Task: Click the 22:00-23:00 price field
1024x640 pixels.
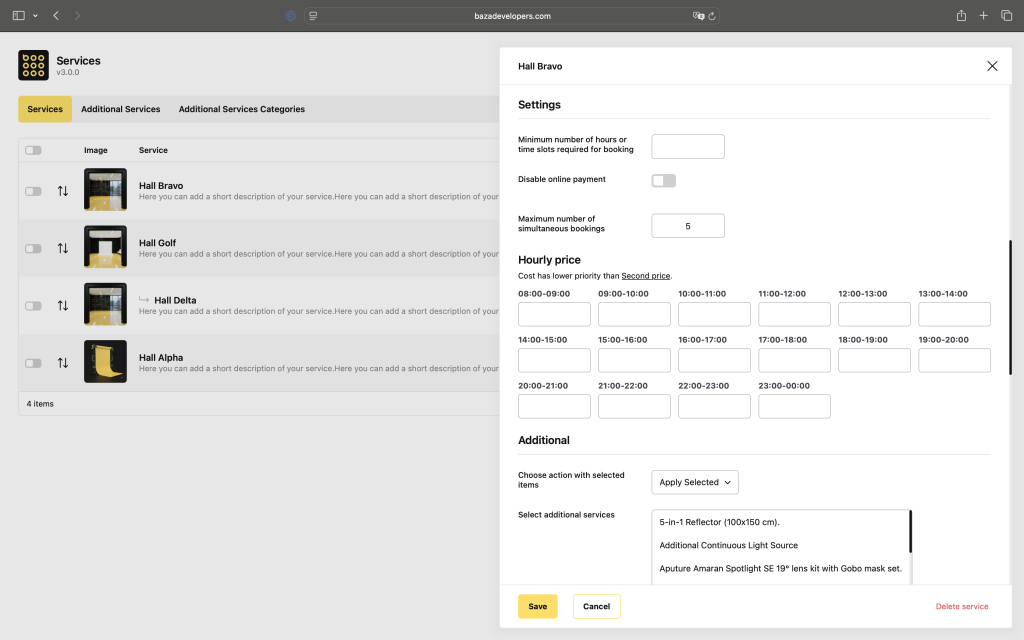Action: [714, 406]
